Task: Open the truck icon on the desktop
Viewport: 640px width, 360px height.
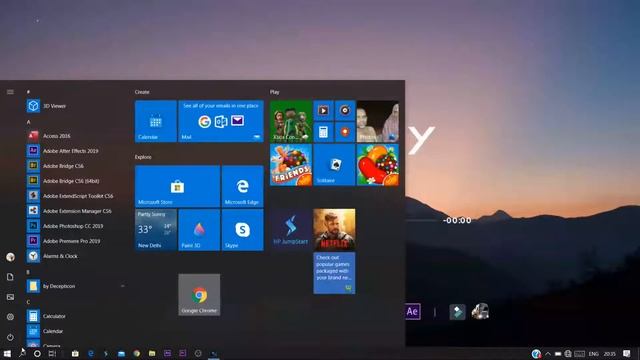Action: click(x=480, y=311)
